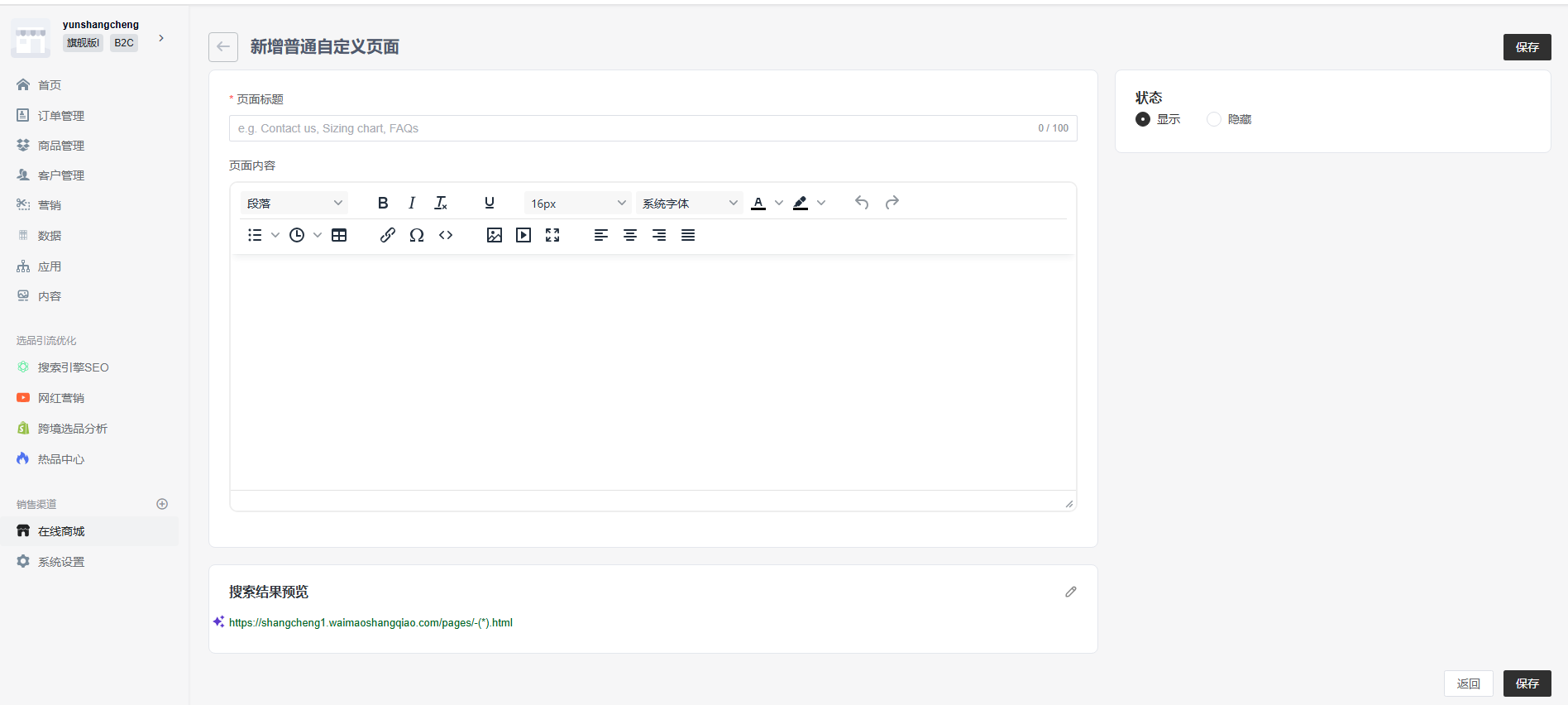This screenshot has width=1568, height=705.
Task: Insert a video via media icon
Action: (x=523, y=235)
